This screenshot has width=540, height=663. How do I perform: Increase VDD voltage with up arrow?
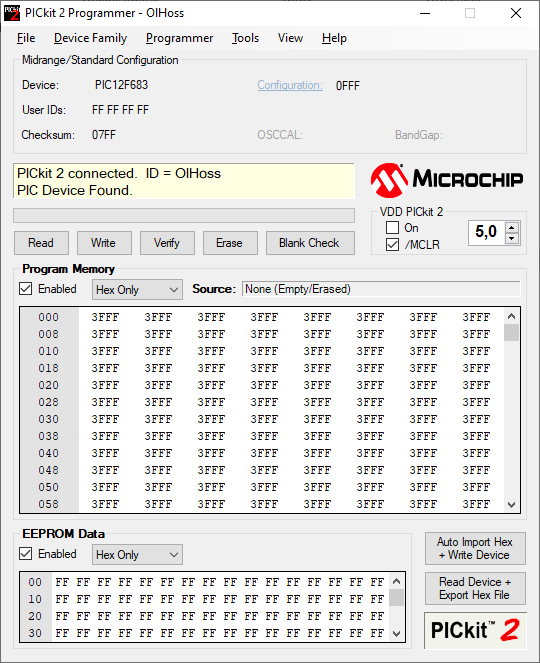pos(512,227)
